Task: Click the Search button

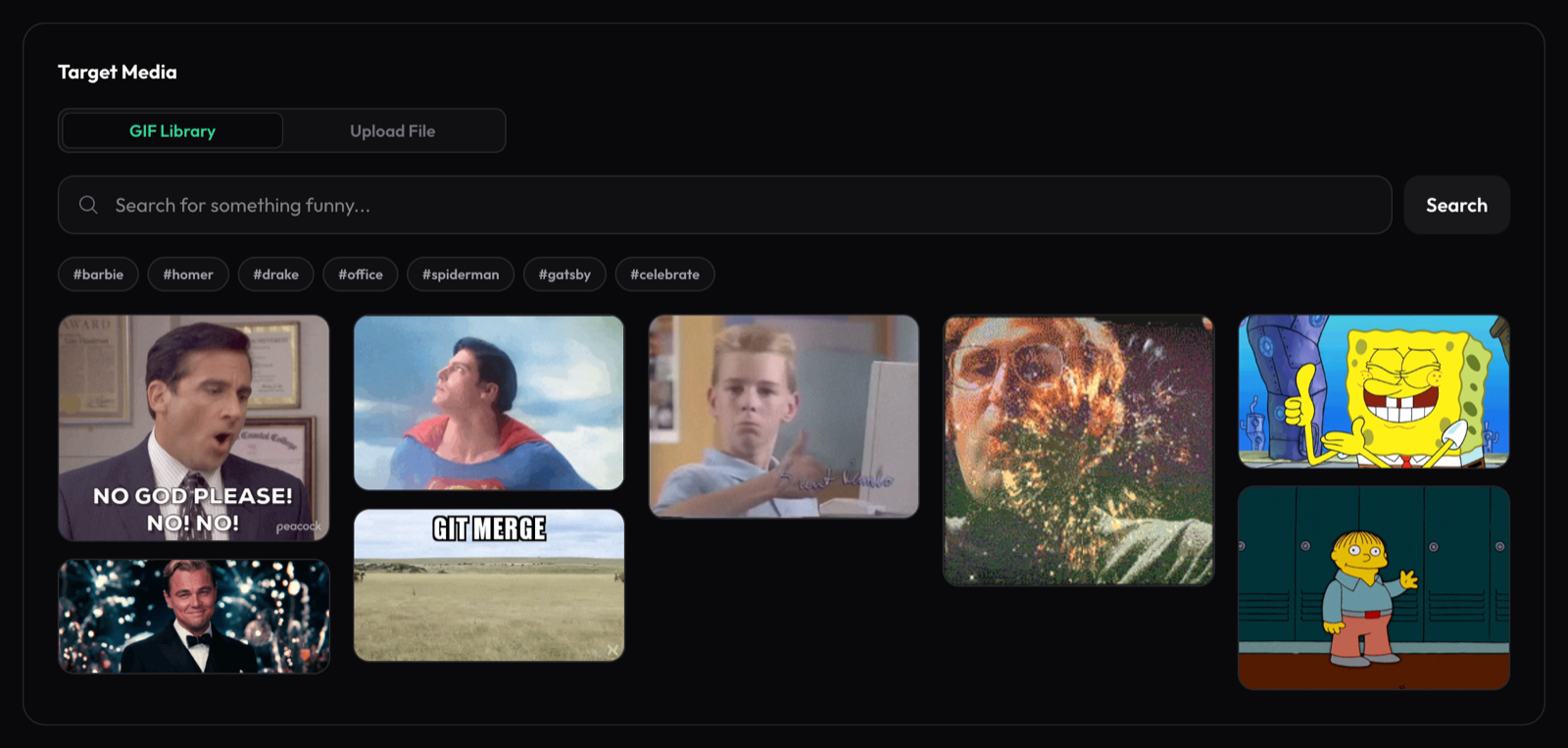Action: pyautogui.click(x=1456, y=205)
